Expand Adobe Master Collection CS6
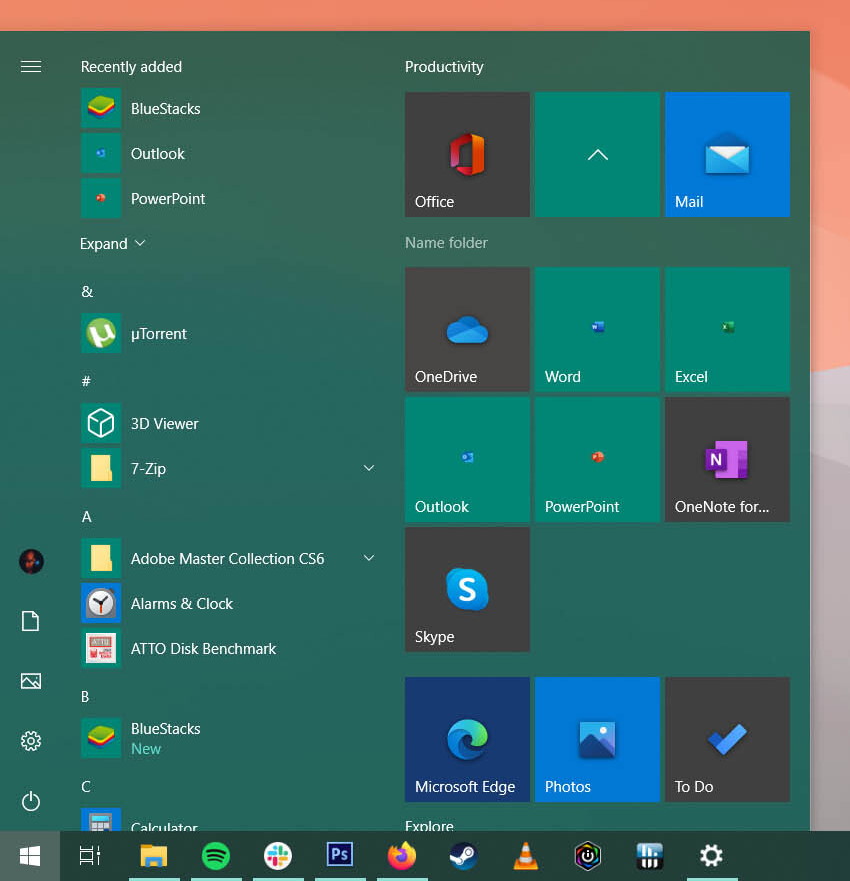 pos(369,558)
